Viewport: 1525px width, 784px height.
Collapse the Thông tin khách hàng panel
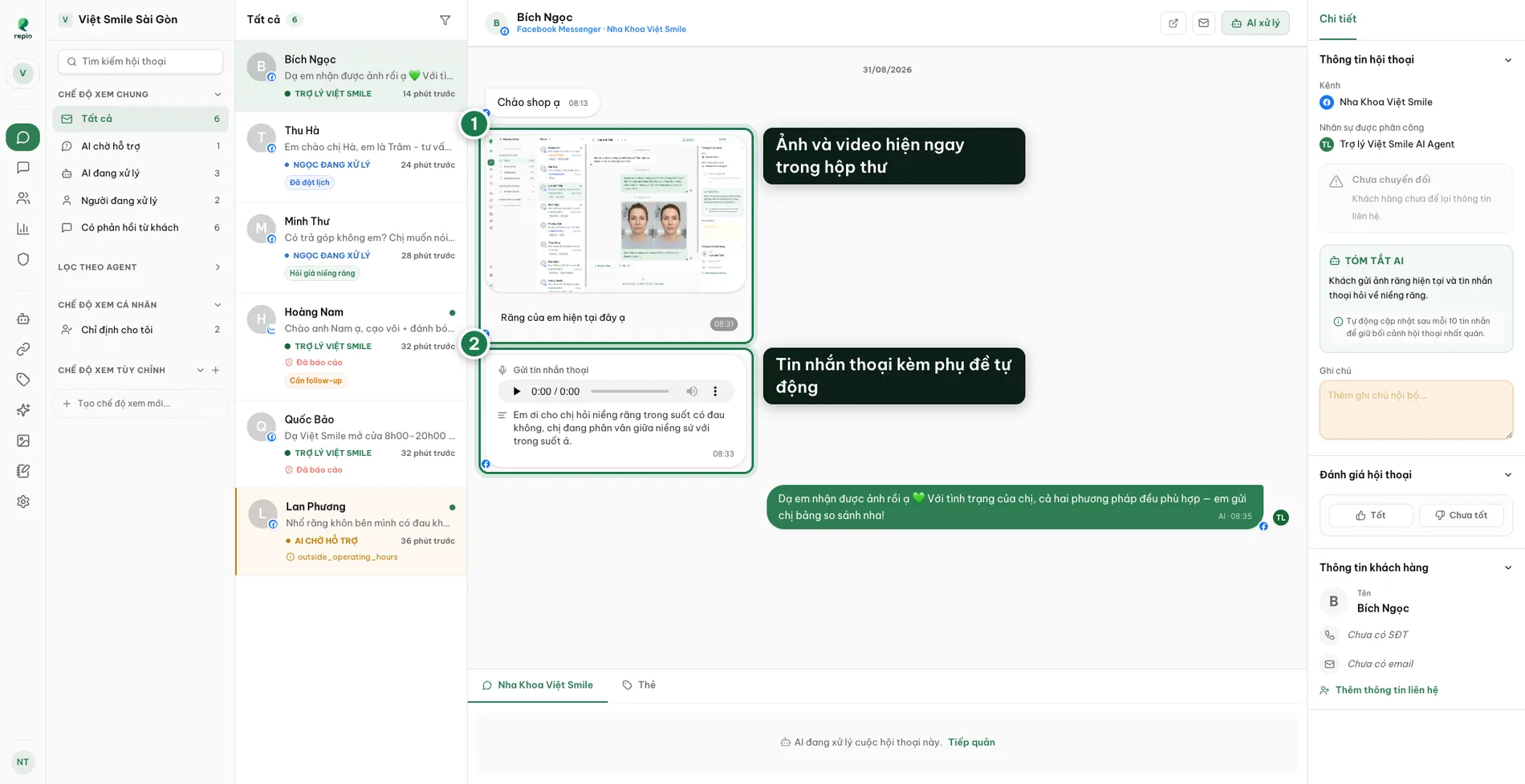(1507, 568)
